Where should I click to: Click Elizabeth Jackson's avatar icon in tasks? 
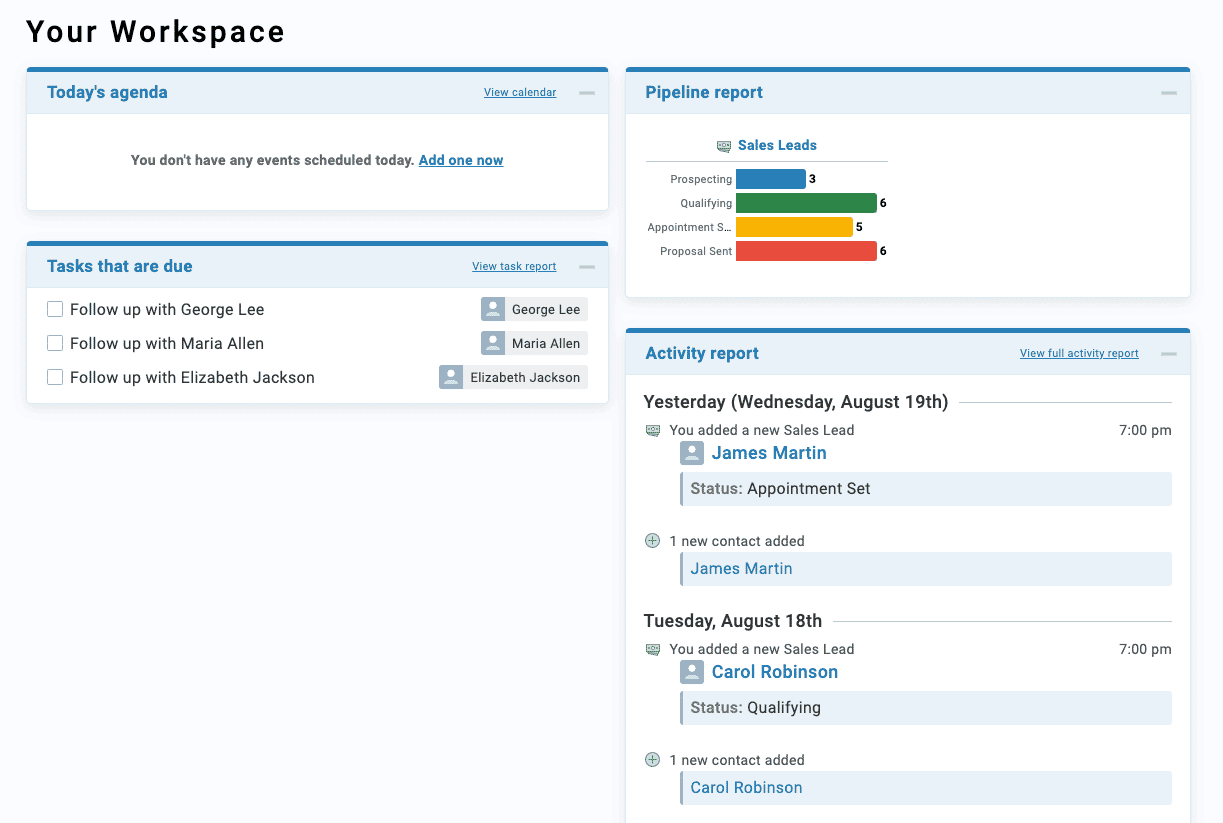451,377
